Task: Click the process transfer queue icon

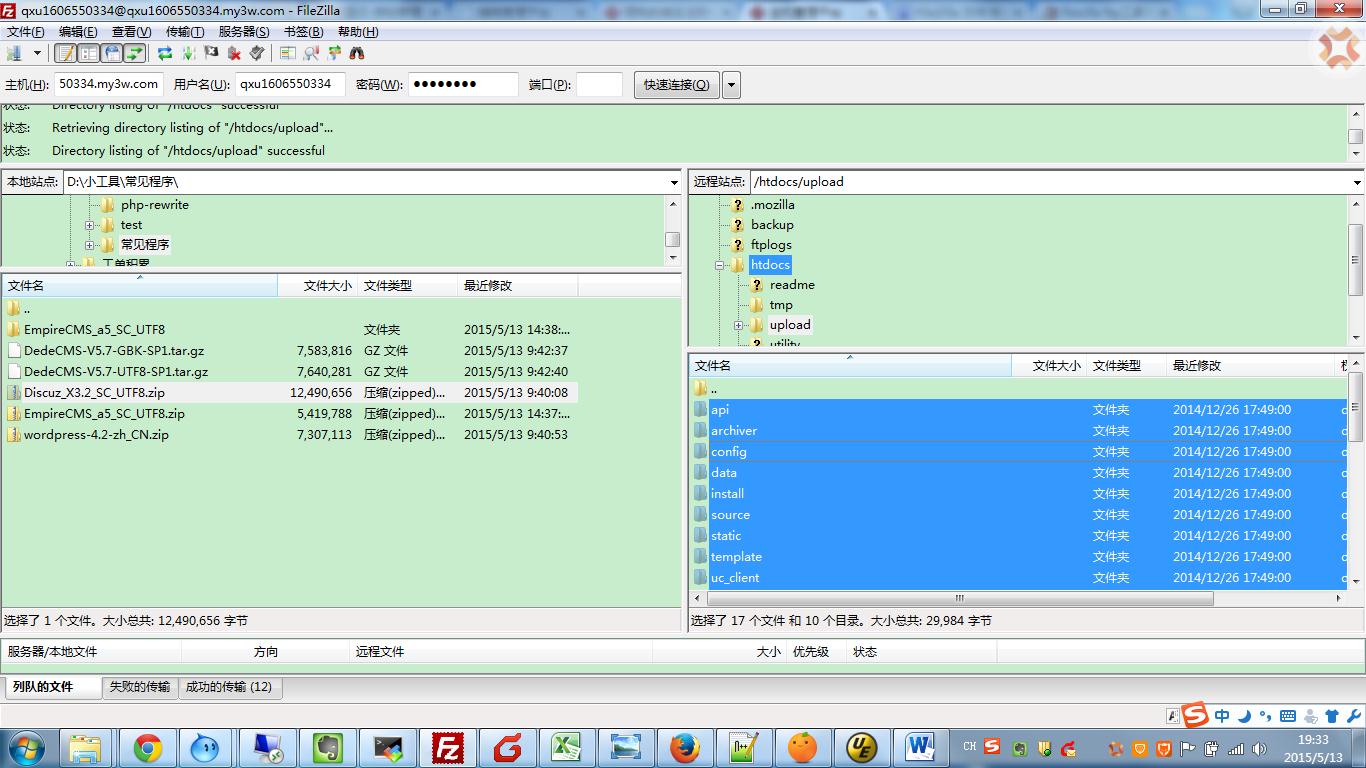Action: pyautogui.click(x=188, y=53)
